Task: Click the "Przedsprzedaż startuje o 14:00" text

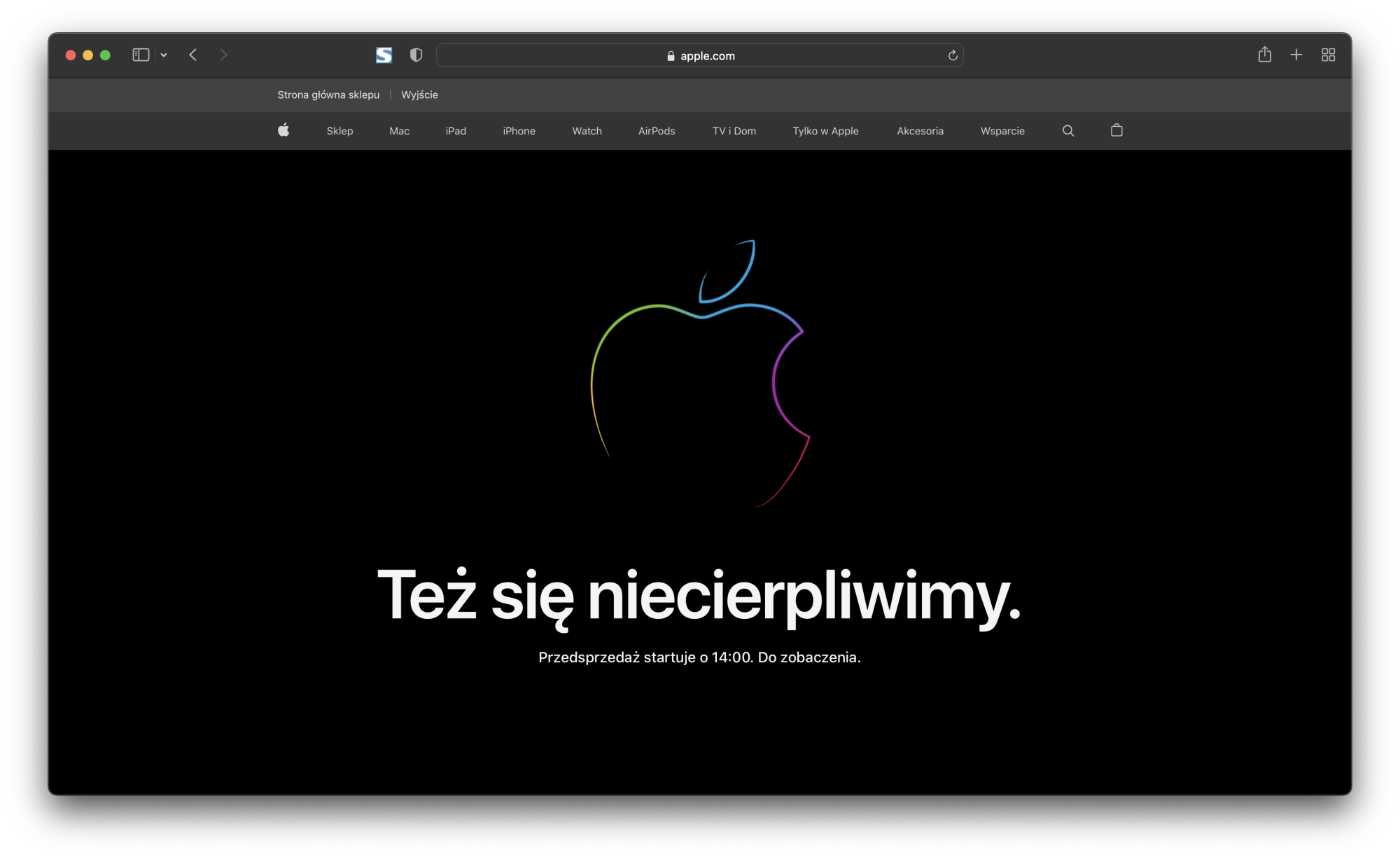Action: [645, 657]
